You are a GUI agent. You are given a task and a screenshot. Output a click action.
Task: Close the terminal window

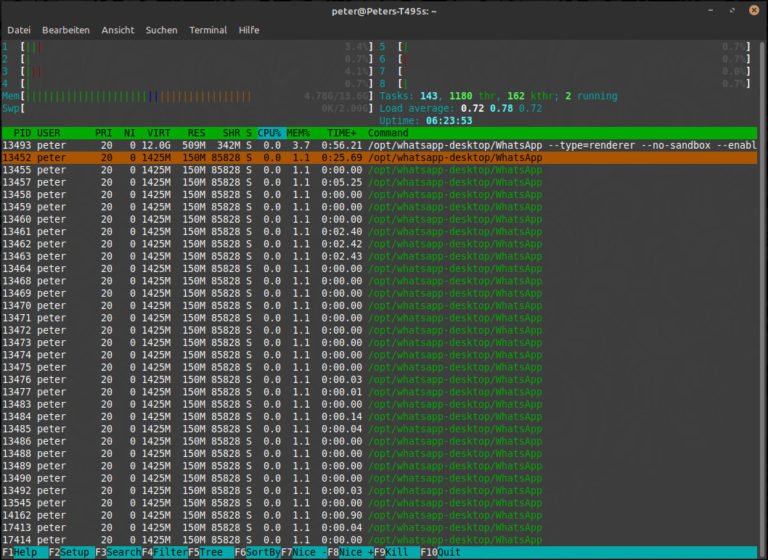point(754,10)
